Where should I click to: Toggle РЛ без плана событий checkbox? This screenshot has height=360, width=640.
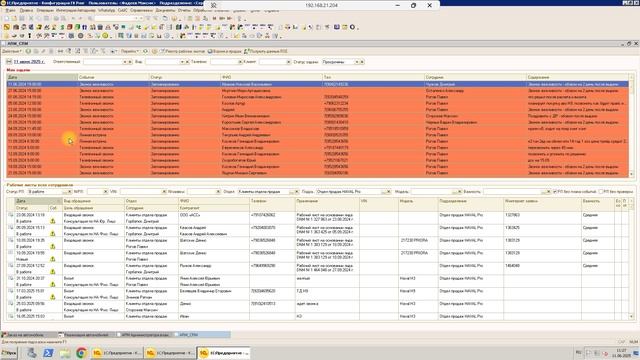tap(555, 191)
